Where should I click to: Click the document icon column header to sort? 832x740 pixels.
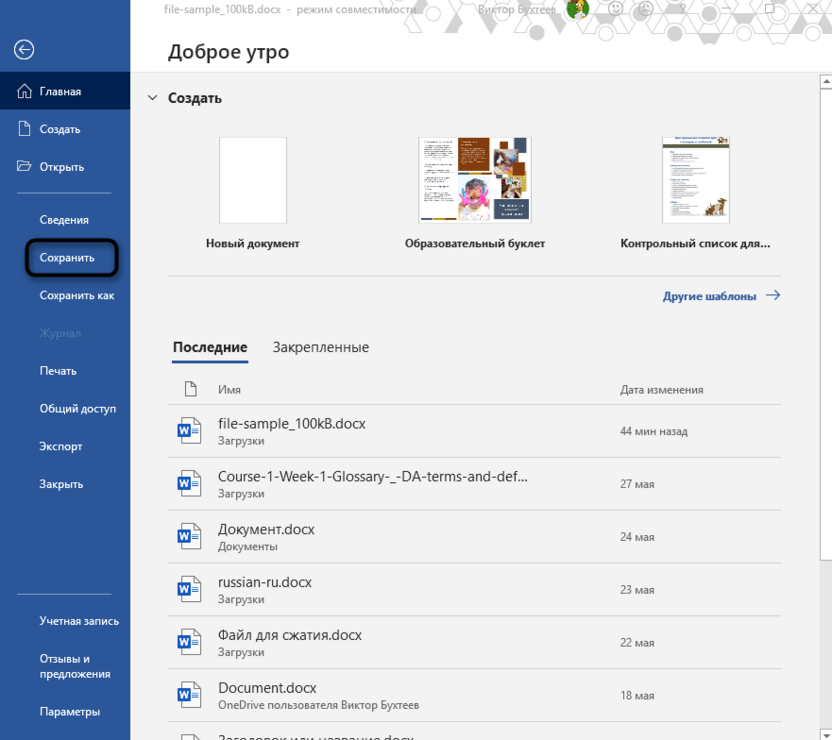pos(190,389)
